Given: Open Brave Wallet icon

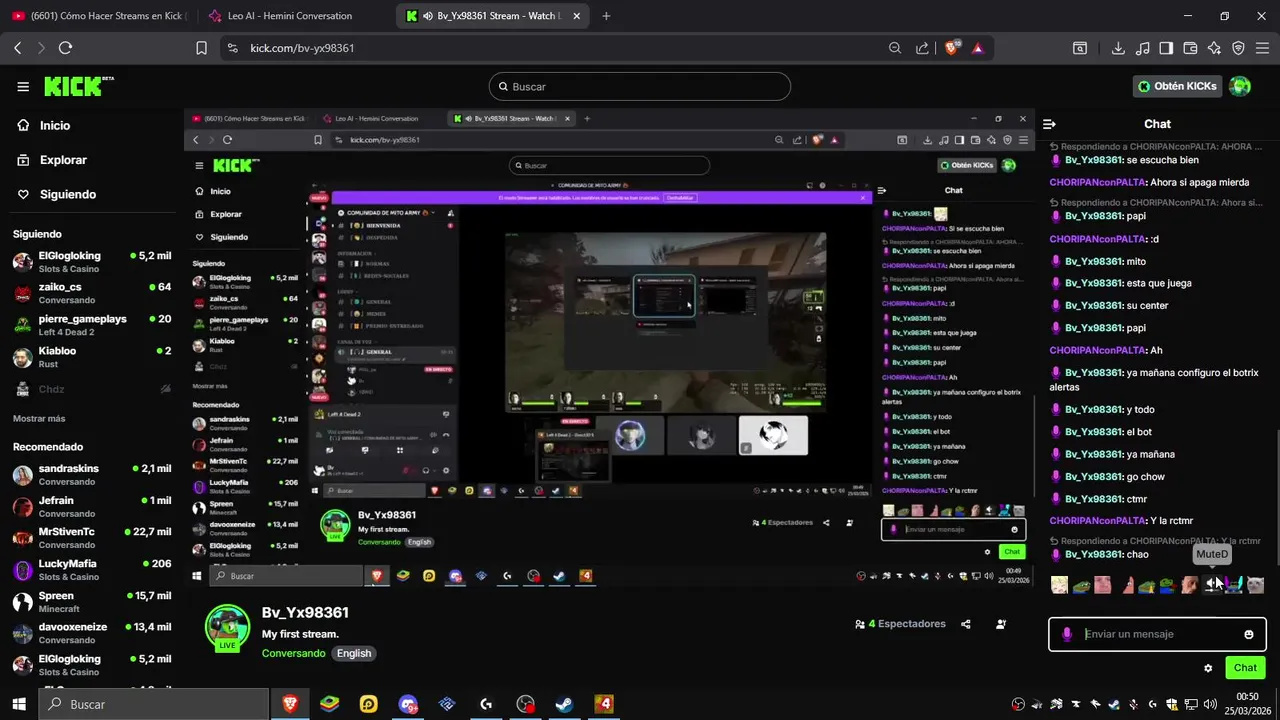Looking at the screenshot, I should [x=1190, y=48].
